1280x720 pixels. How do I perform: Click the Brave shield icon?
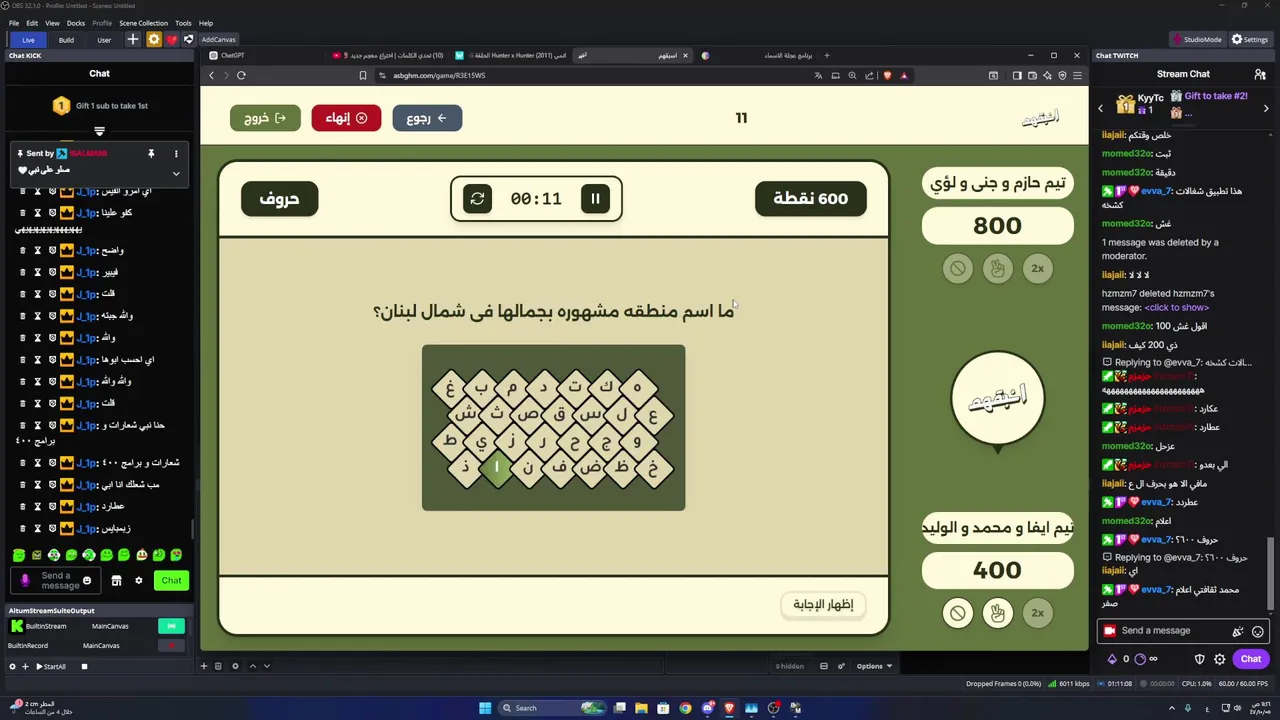(x=886, y=75)
